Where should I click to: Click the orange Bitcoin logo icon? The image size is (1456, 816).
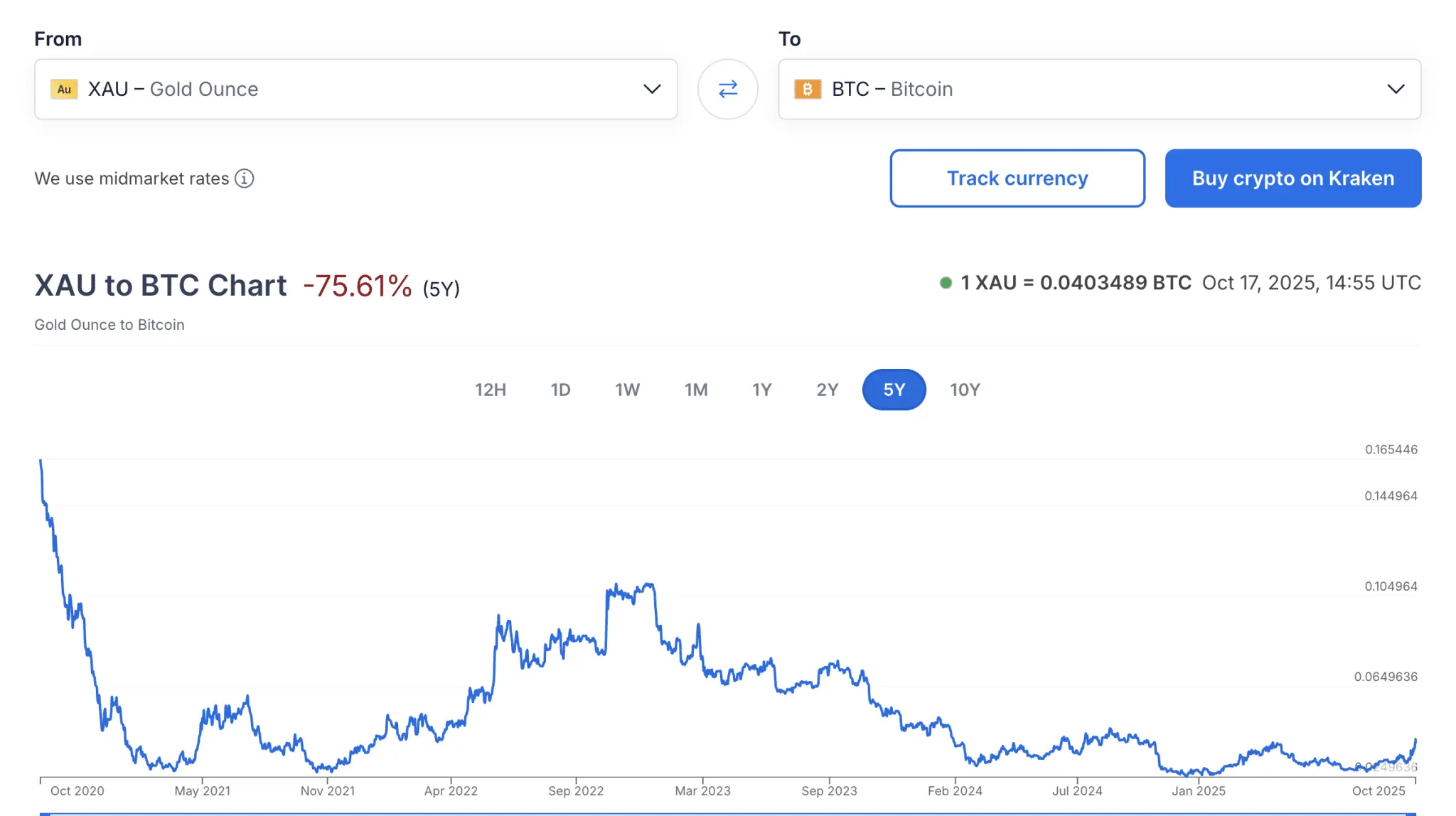[x=807, y=89]
